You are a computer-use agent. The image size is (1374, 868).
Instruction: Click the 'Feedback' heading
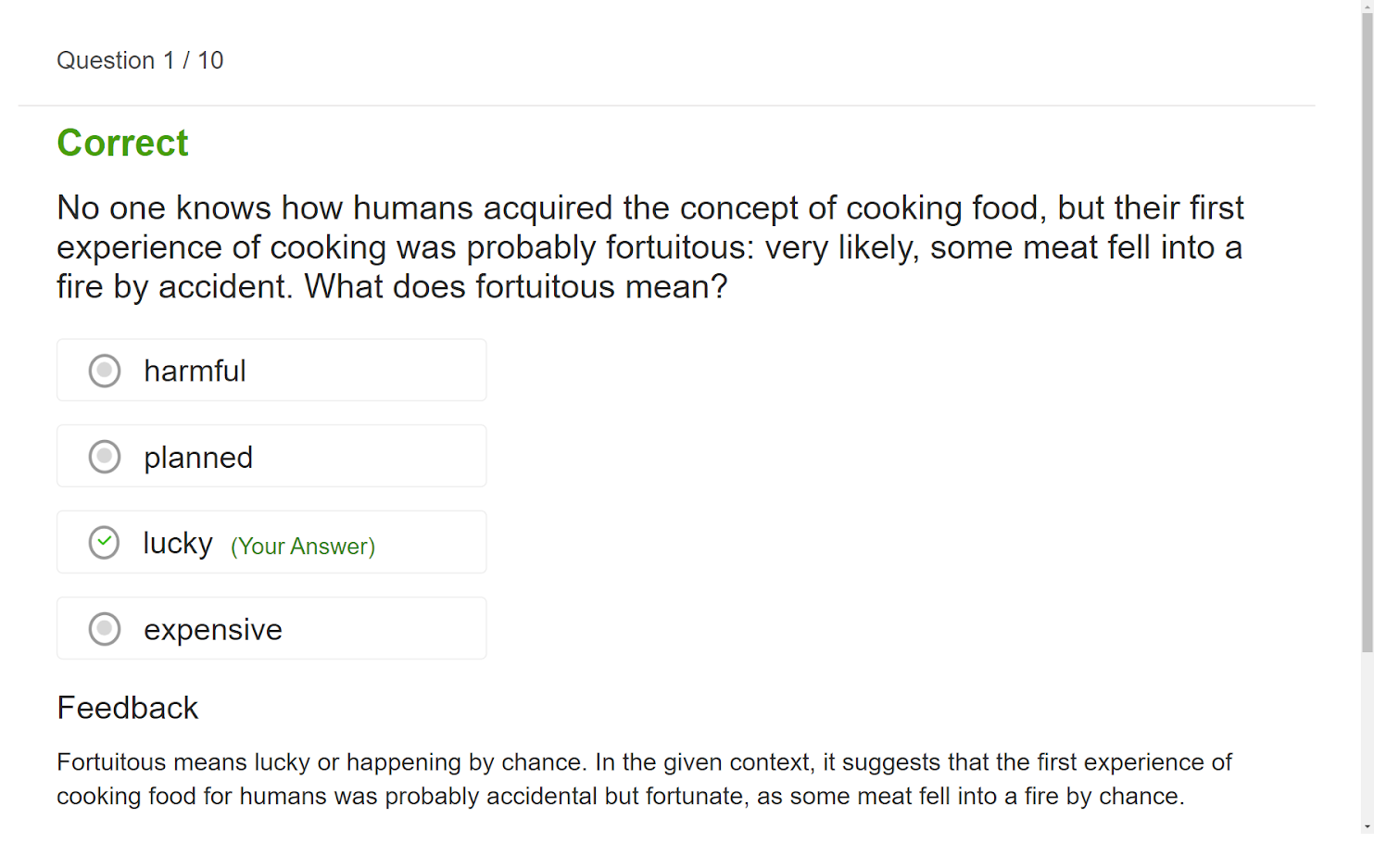pyautogui.click(x=128, y=708)
